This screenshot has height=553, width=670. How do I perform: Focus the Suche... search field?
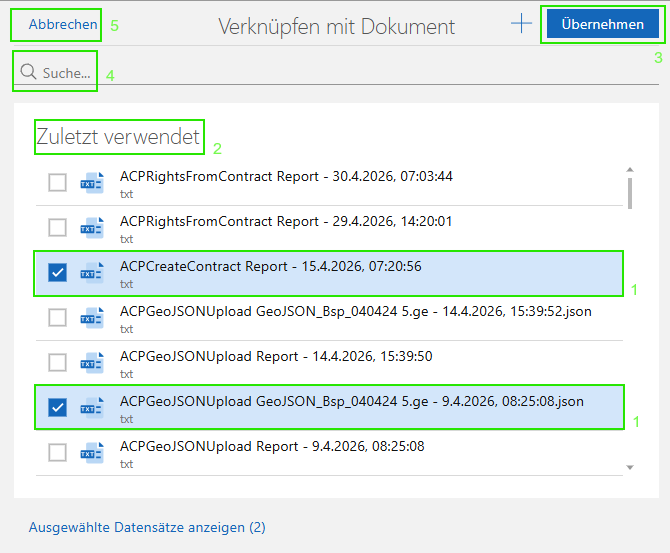[x=338, y=72]
